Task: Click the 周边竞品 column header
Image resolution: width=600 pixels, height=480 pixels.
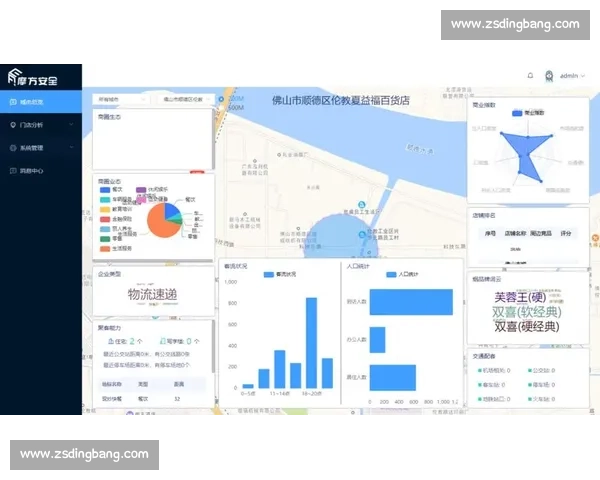Action: (x=541, y=233)
